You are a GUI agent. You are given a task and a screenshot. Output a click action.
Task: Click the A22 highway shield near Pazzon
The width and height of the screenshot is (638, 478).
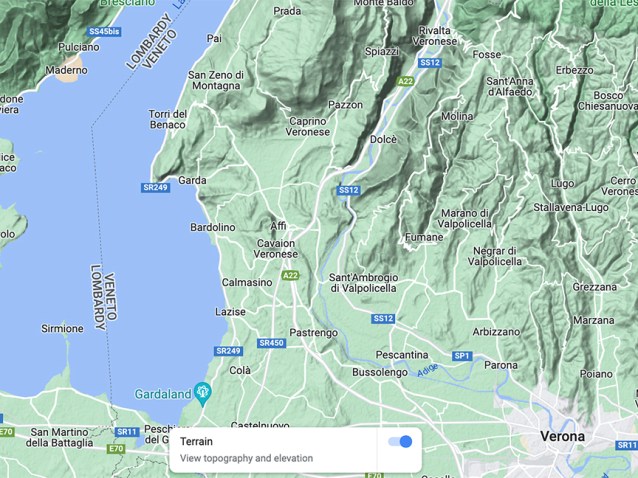(405, 81)
